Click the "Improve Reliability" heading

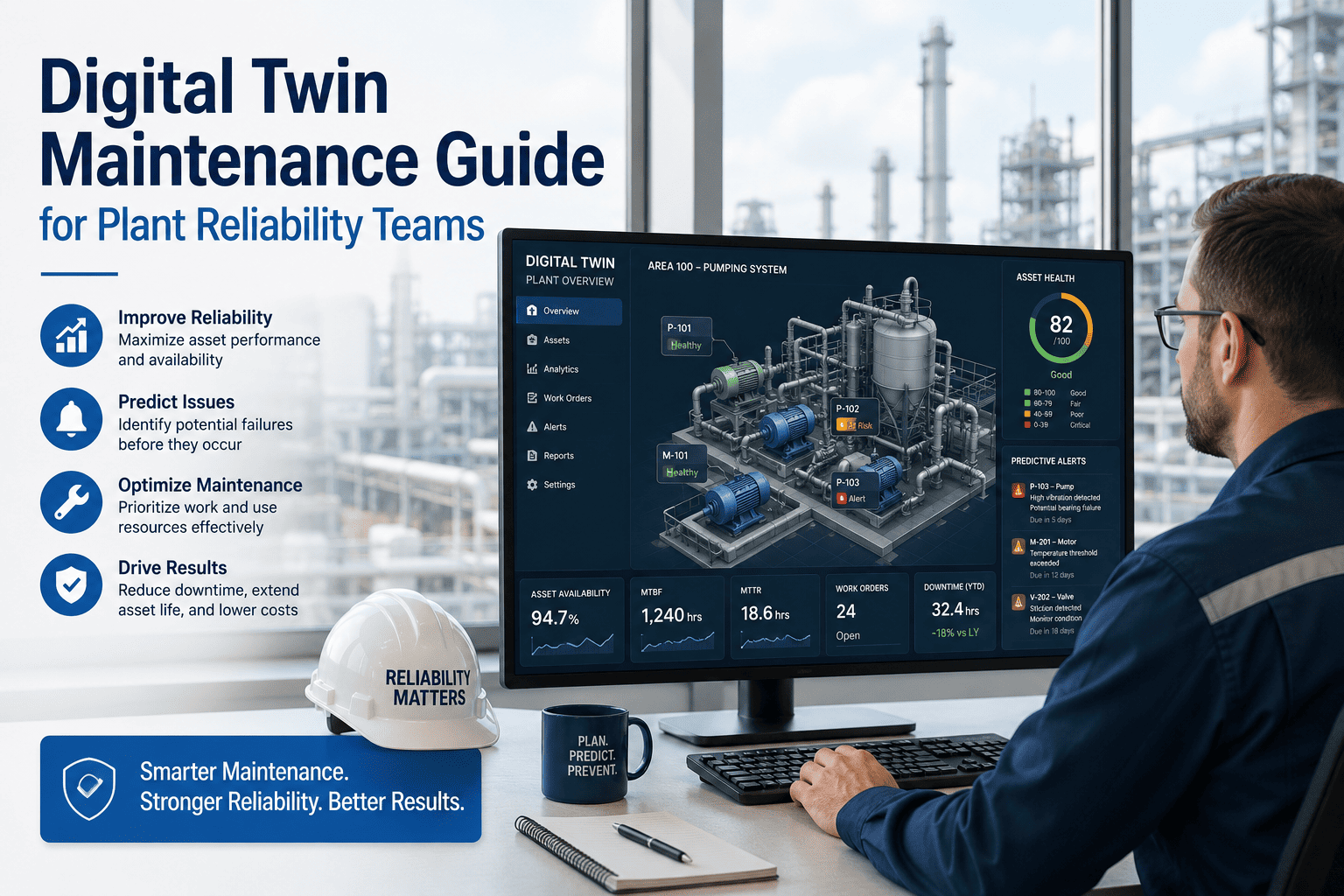pyautogui.click(x=195, y=318)
